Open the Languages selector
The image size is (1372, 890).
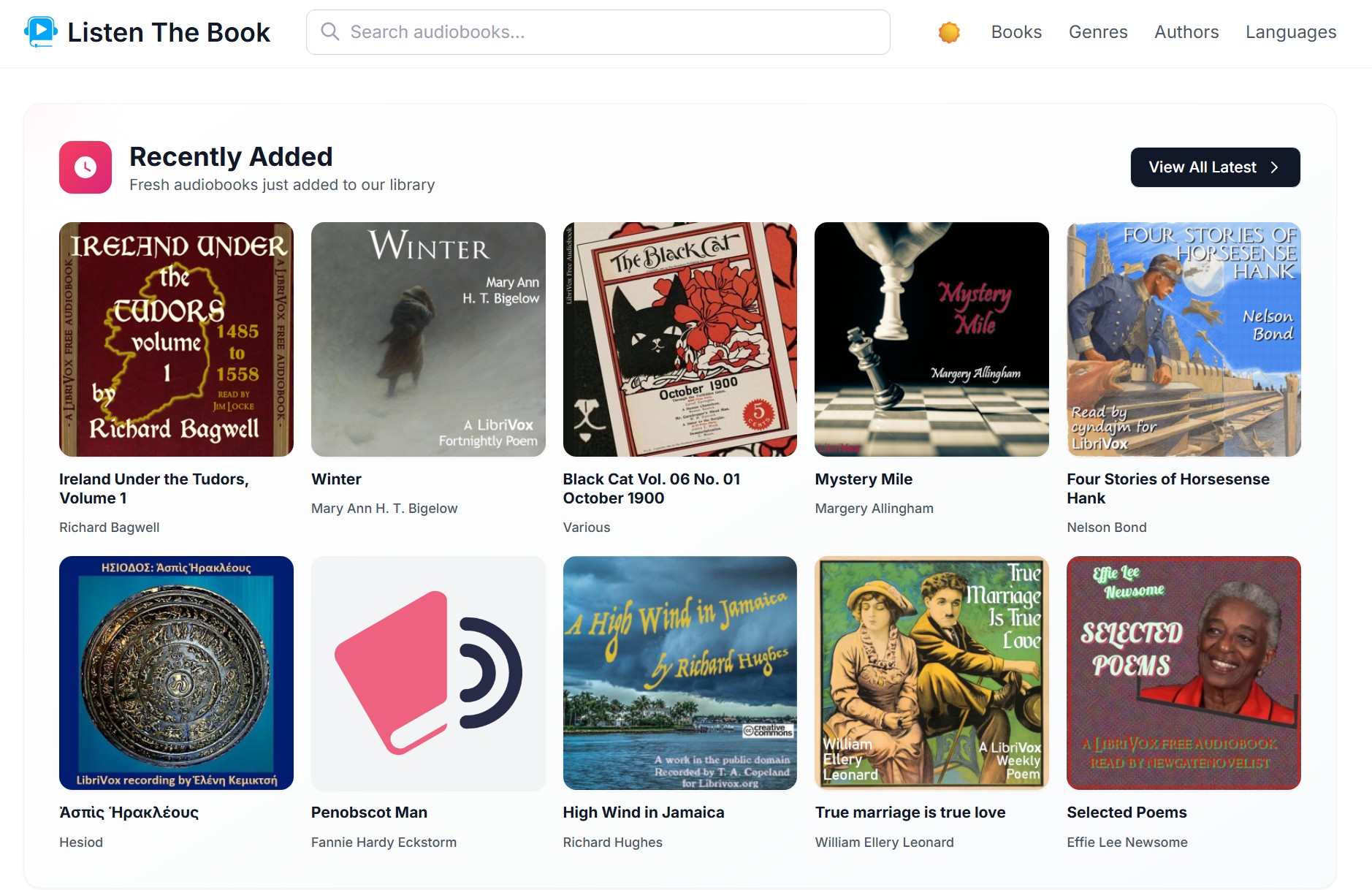pos(1290,32)
